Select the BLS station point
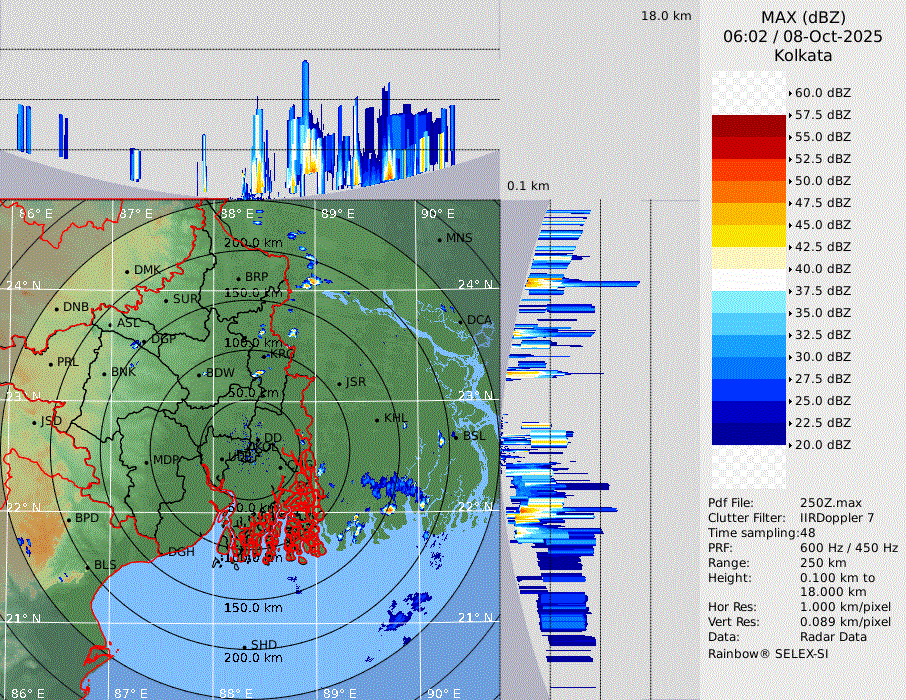Viewport: 906px width, 700px height. tap(88, 566)
